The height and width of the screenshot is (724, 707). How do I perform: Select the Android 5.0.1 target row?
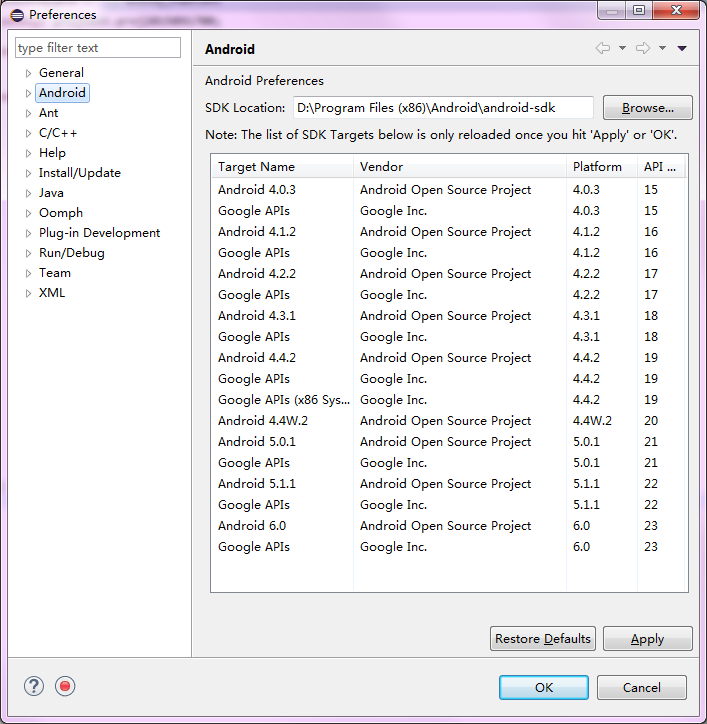pyautogui.click(x=449, y=442)
